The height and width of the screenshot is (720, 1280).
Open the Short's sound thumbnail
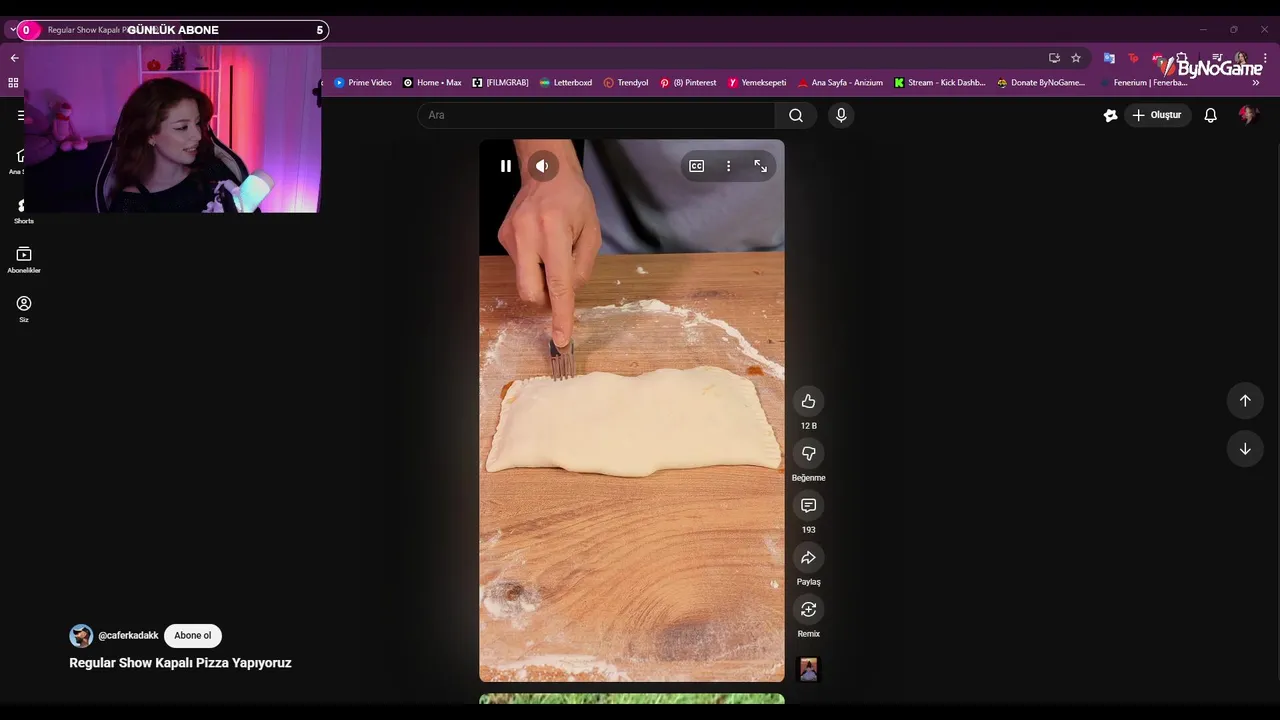pyautogui.click(x=809, y=669)
